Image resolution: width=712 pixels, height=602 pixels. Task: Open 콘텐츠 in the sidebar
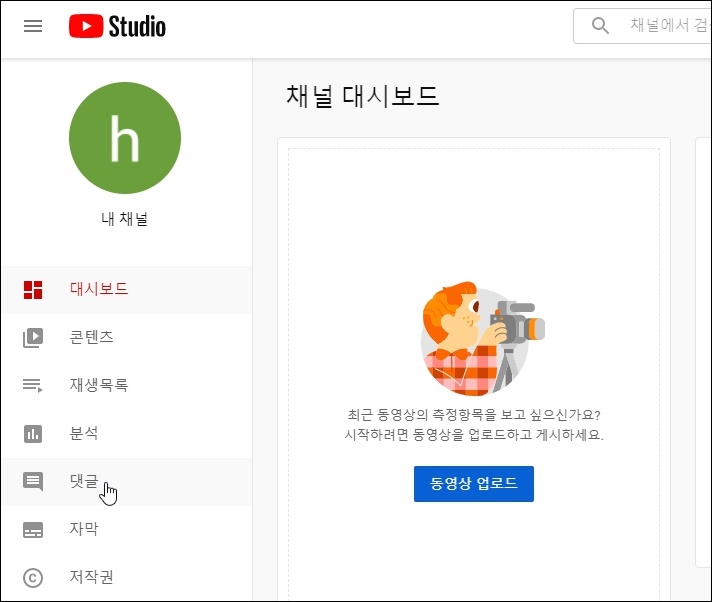(127, 337)
